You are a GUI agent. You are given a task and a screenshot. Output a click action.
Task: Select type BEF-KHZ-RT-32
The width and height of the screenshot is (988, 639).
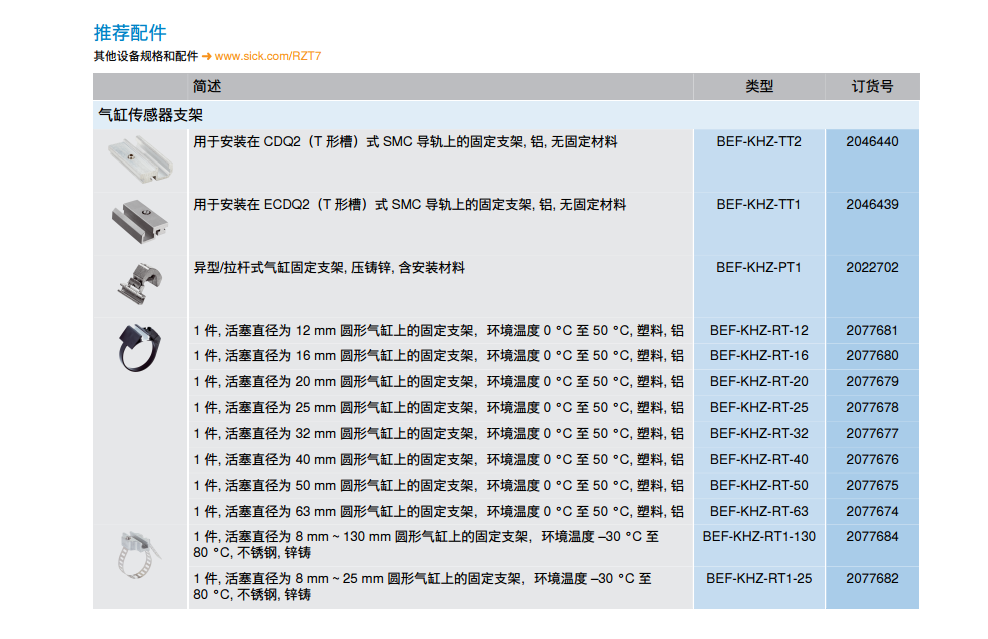[x=759, y=434]
